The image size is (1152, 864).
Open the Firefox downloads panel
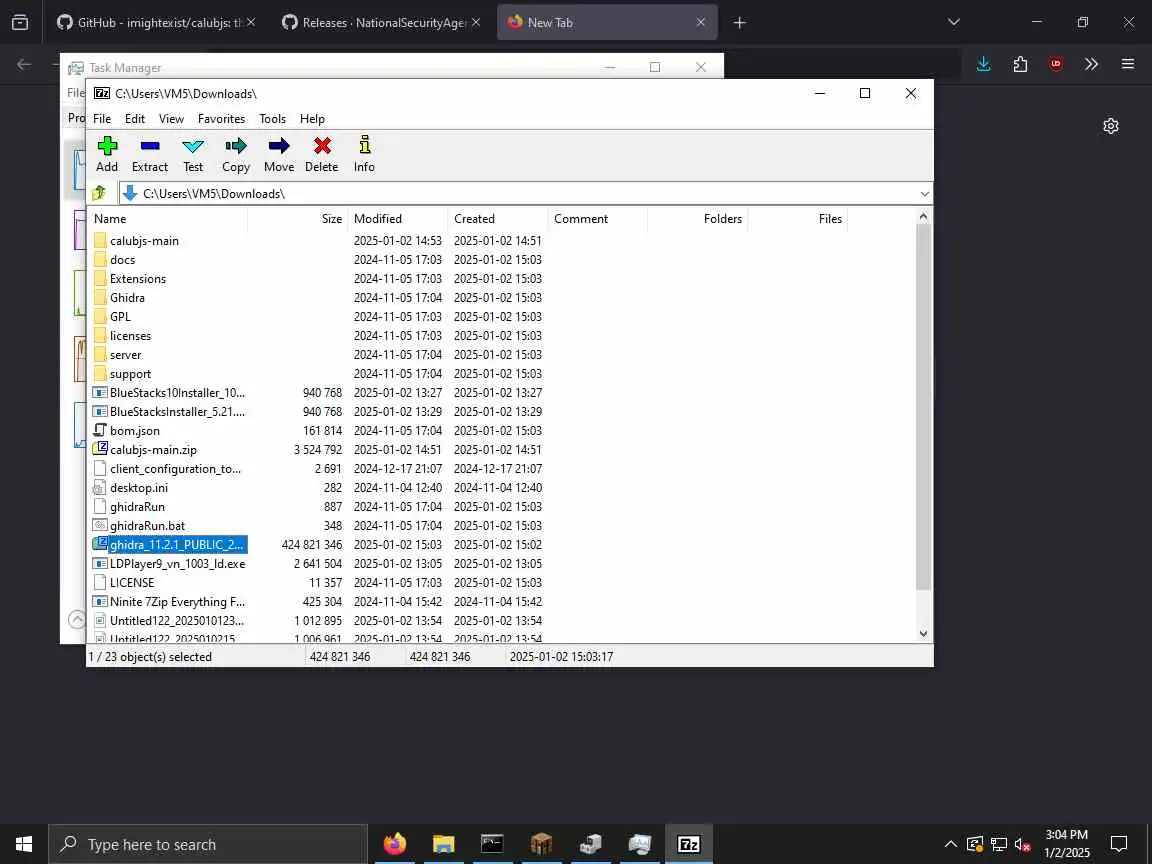[x=984, y=65]
